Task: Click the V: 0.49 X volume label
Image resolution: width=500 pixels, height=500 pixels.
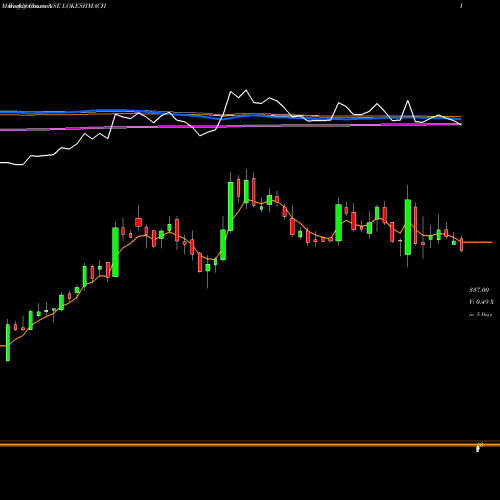Action: 481,302
